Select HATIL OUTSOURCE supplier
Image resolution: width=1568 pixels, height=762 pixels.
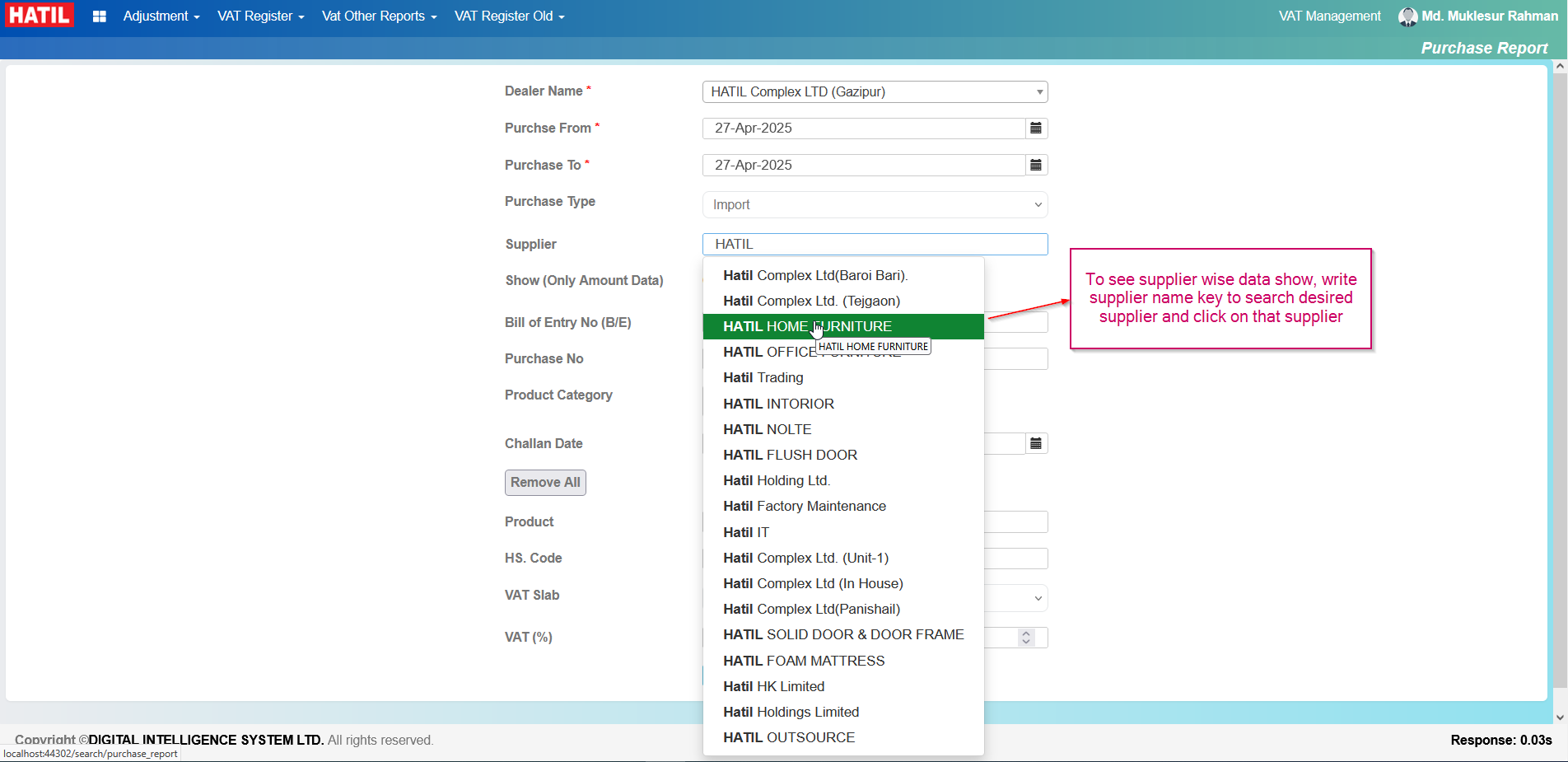point(843,738)
